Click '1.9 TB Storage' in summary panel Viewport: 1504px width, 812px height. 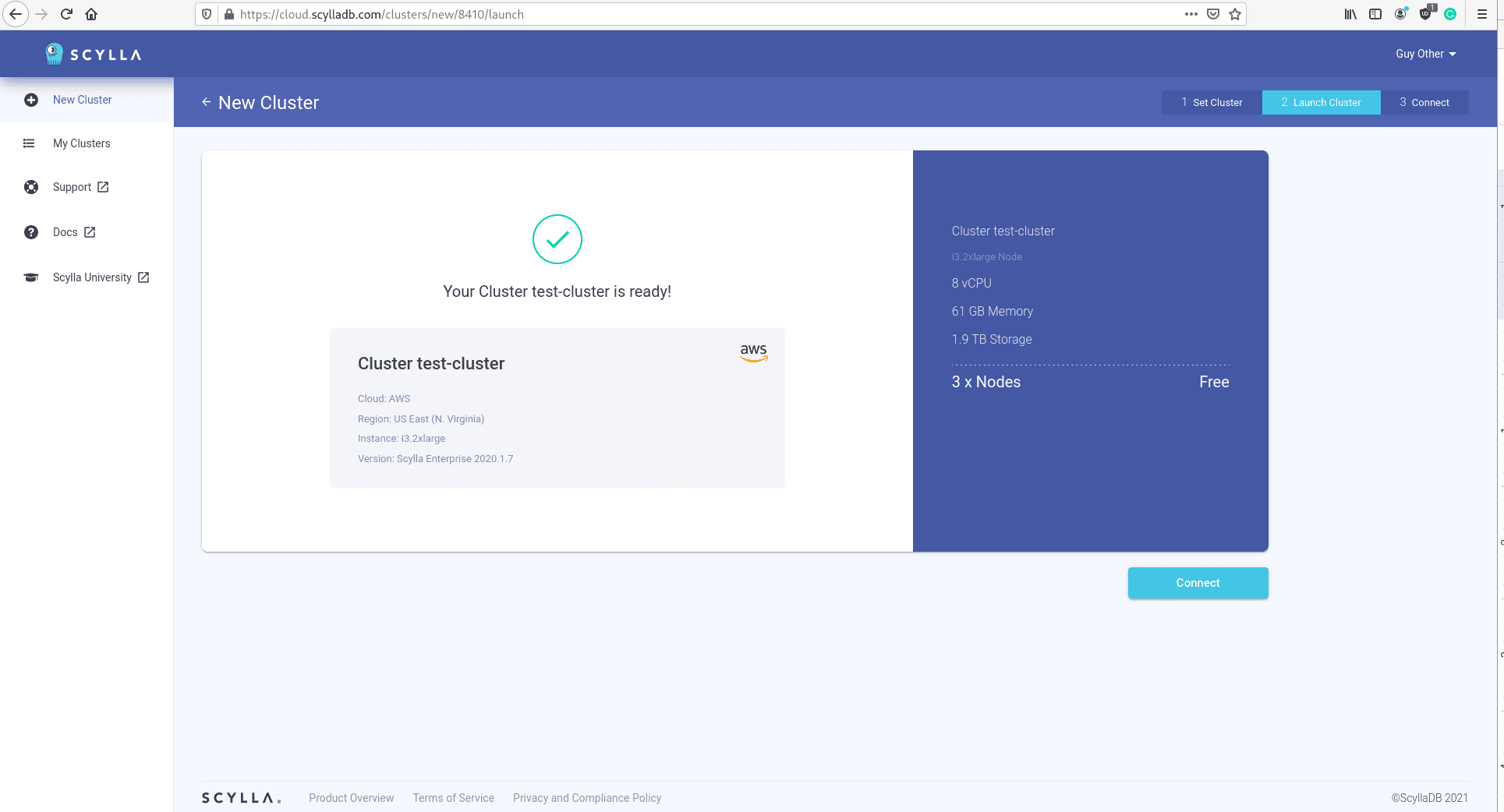pos(992,339)
